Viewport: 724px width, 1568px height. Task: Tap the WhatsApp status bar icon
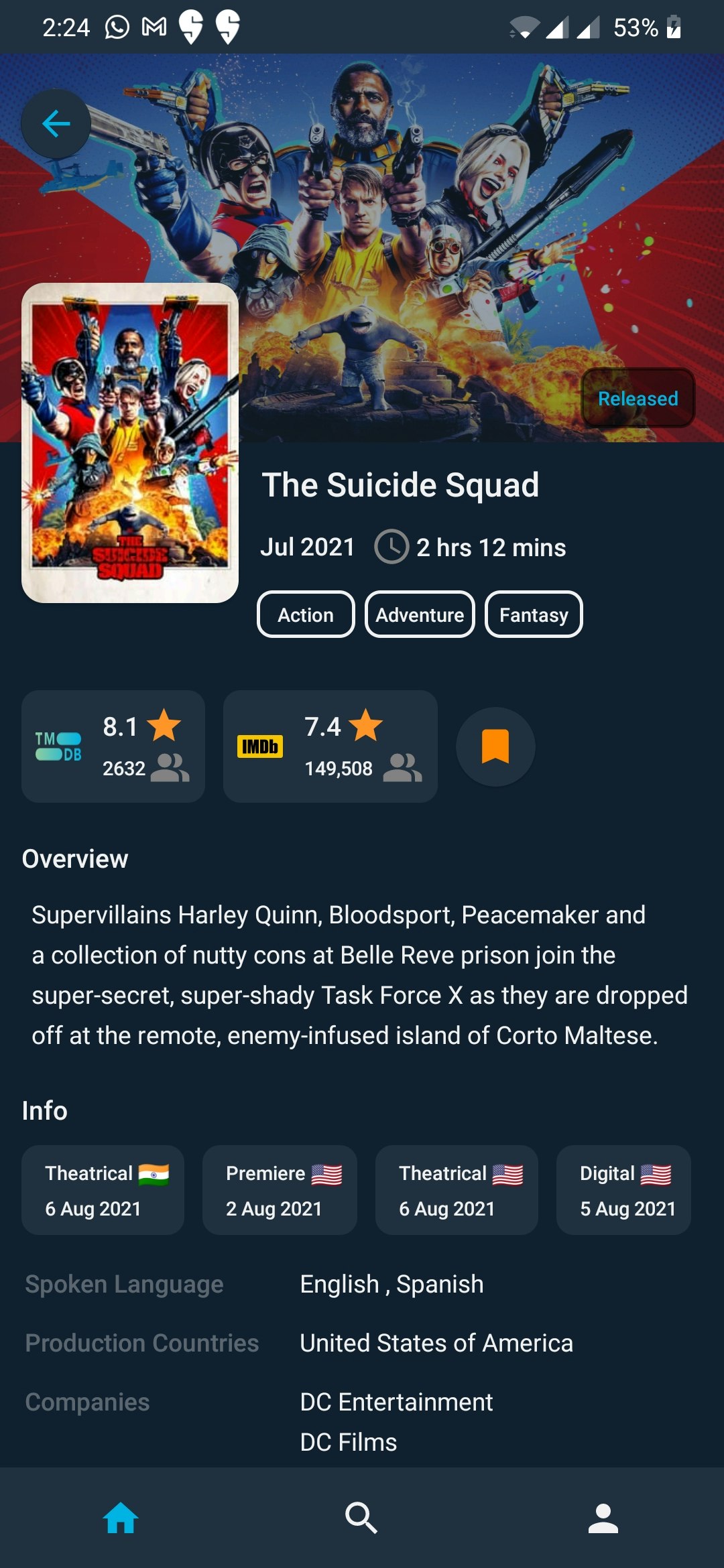click(x=117, y=27)
